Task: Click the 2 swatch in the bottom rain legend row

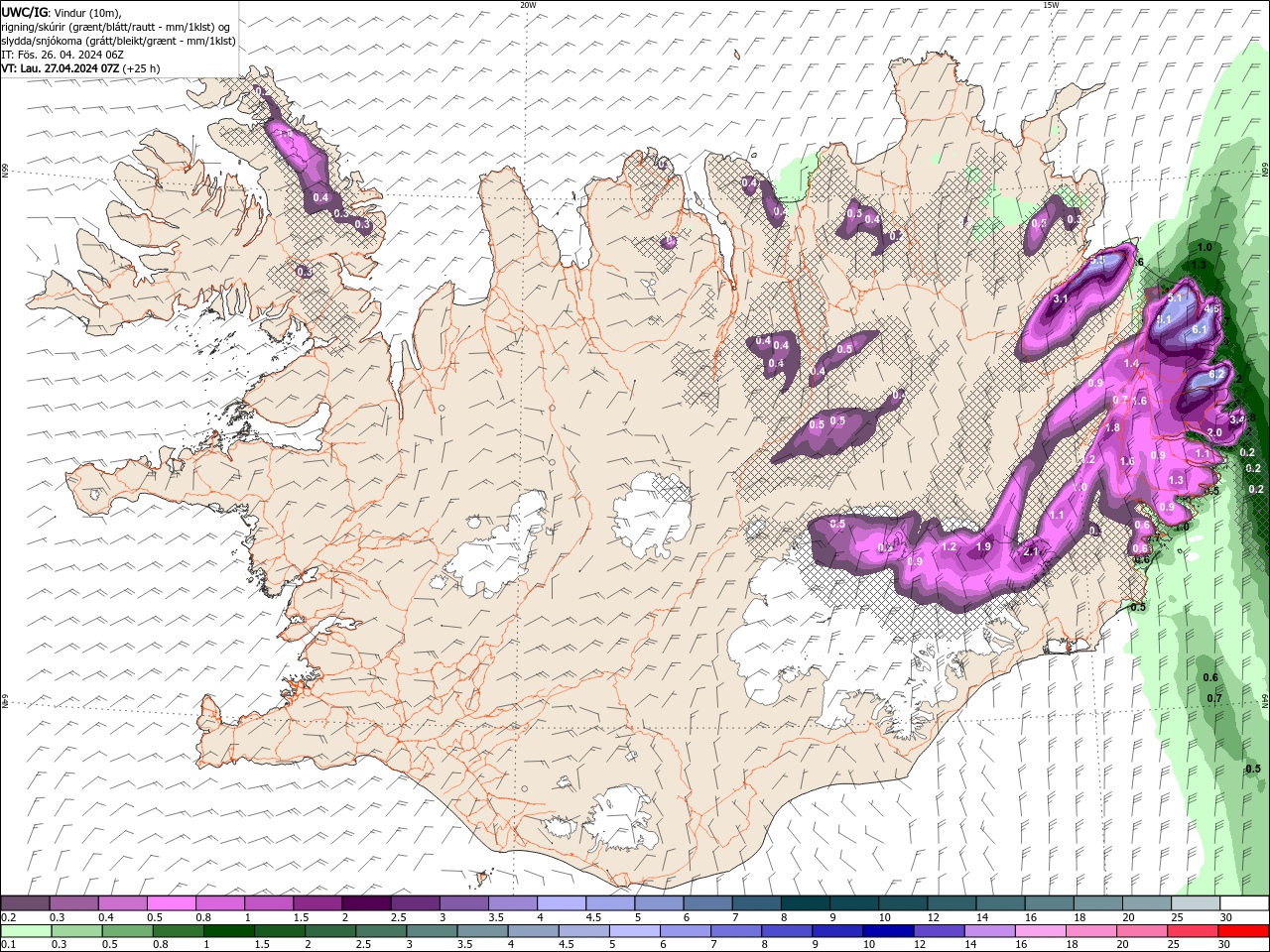Action: click(x=330, y=931)
